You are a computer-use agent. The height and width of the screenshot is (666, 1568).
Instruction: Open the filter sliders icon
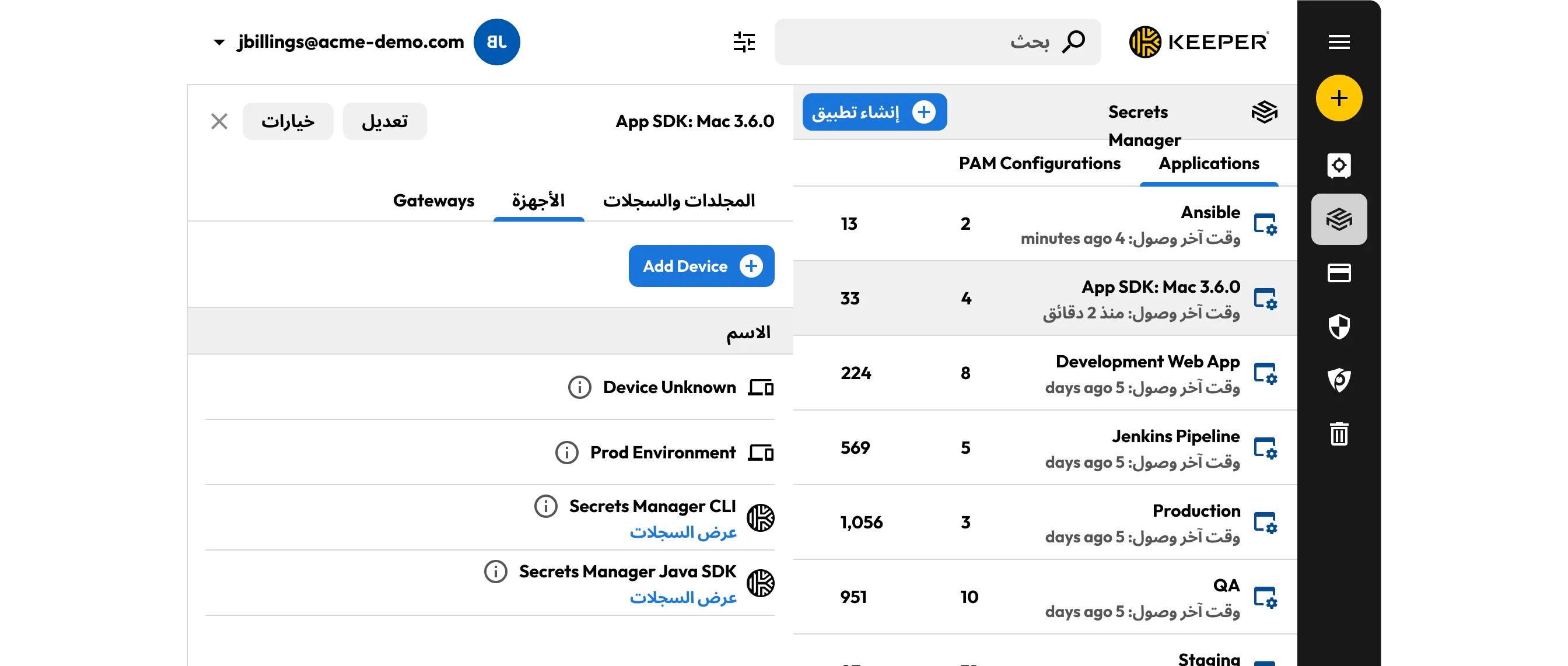[744, 42]
